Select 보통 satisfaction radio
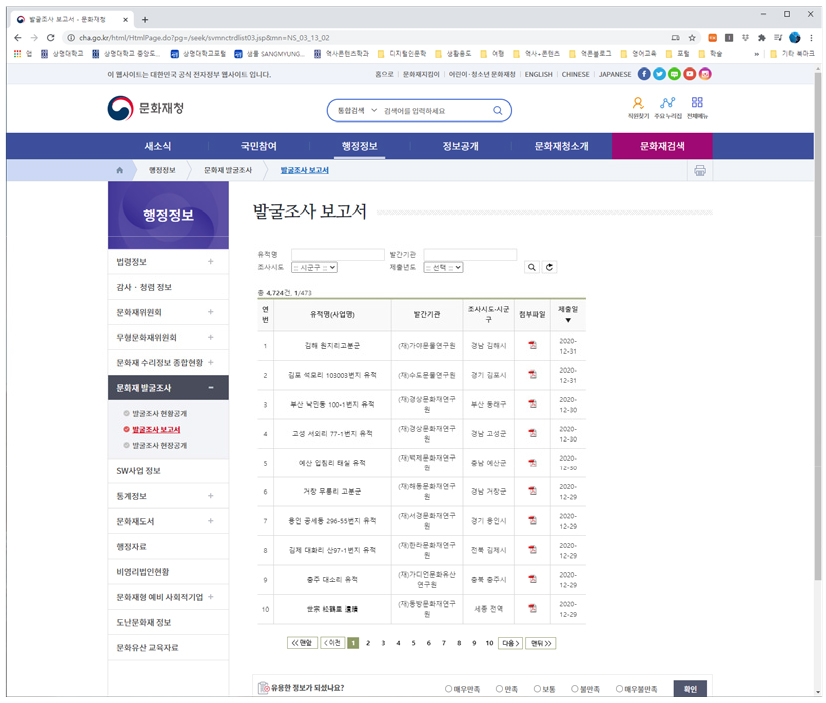This screenshot has height=703, width=826. (537, 689)
